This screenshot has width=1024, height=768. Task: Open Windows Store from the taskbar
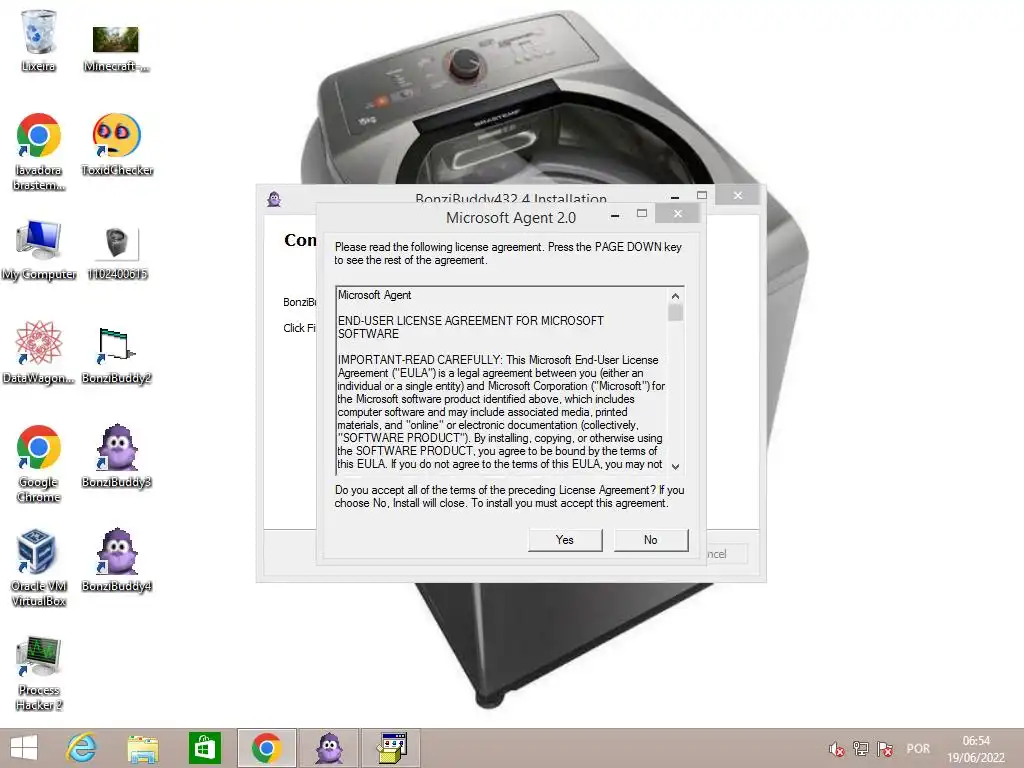[204, 748]
